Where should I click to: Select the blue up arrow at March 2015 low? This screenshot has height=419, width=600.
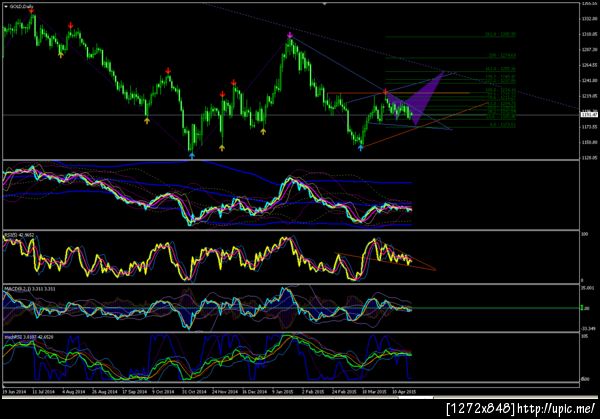coord(360,147)
